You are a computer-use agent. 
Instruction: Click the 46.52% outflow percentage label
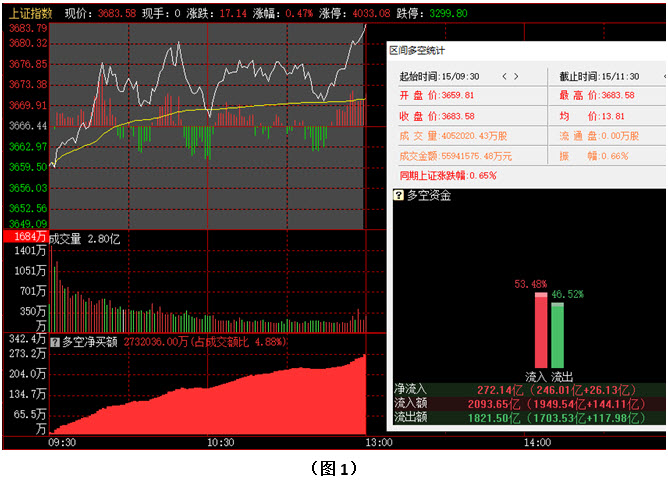click(567, 294)
